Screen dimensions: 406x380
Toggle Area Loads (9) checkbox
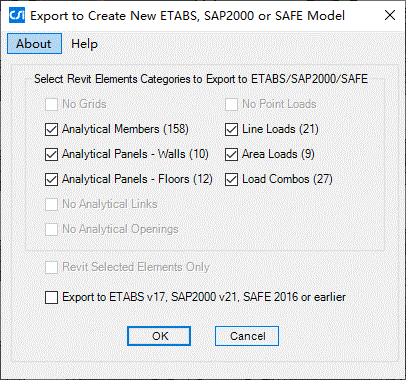[x=231, y=154]
